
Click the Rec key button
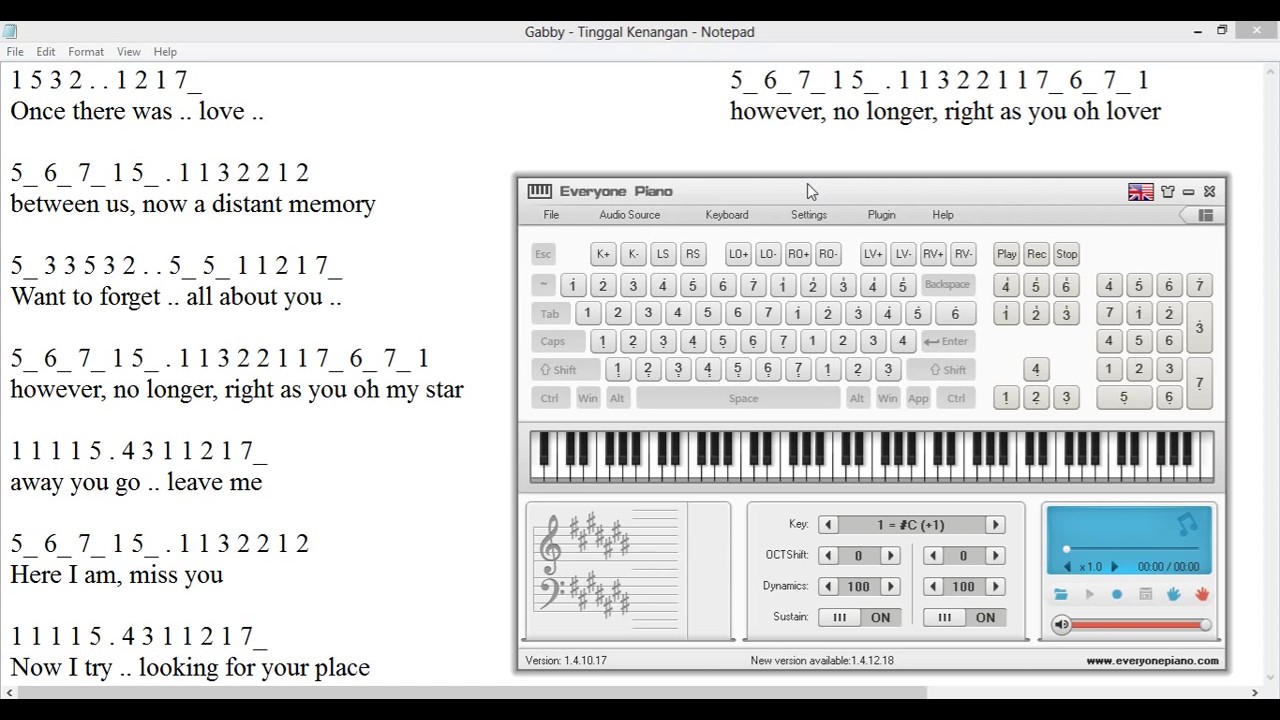(x=1036, y=254)
